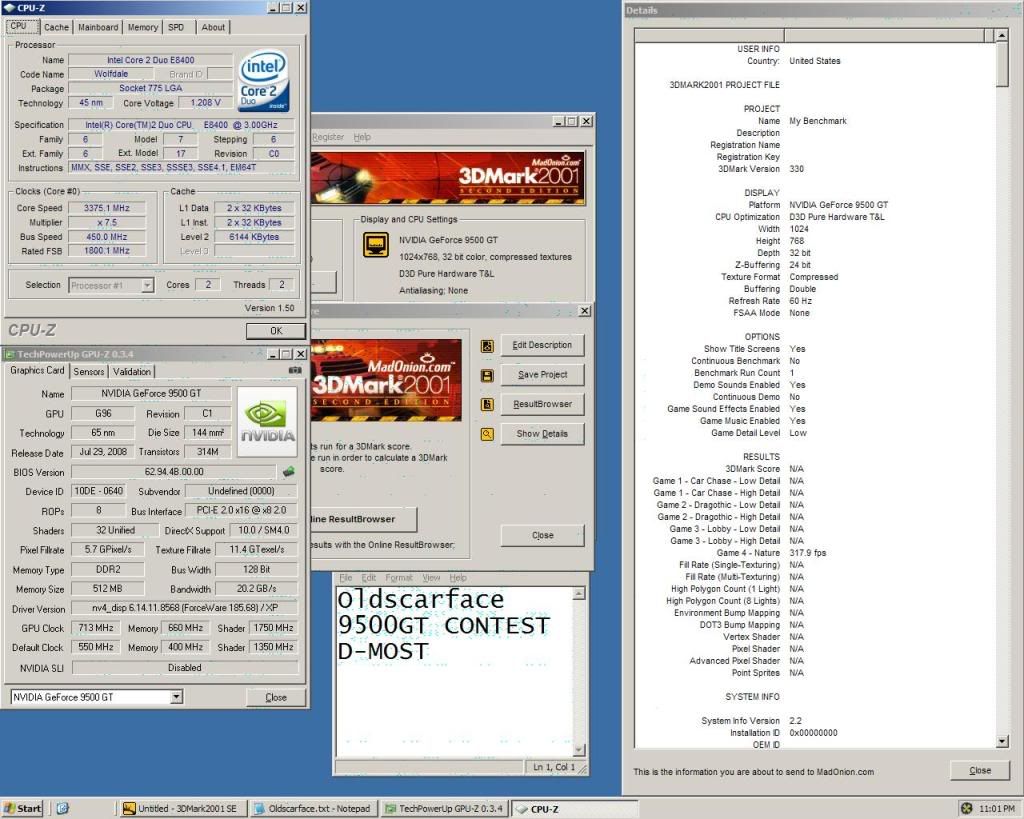1024x819 pixels.
Task: Click the icon beside Edit Description
Action: [x=487, y=345]
